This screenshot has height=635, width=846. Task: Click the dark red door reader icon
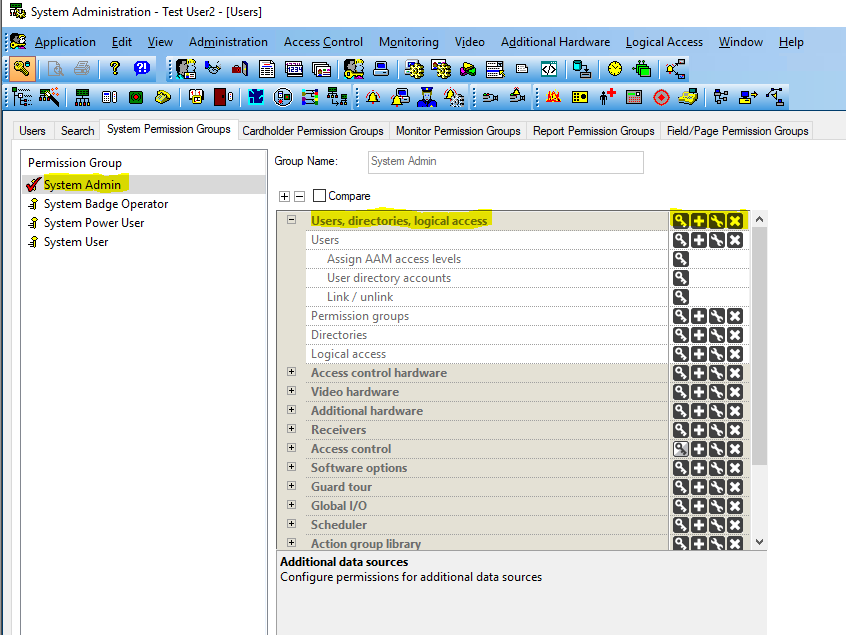tap(223, 97)
